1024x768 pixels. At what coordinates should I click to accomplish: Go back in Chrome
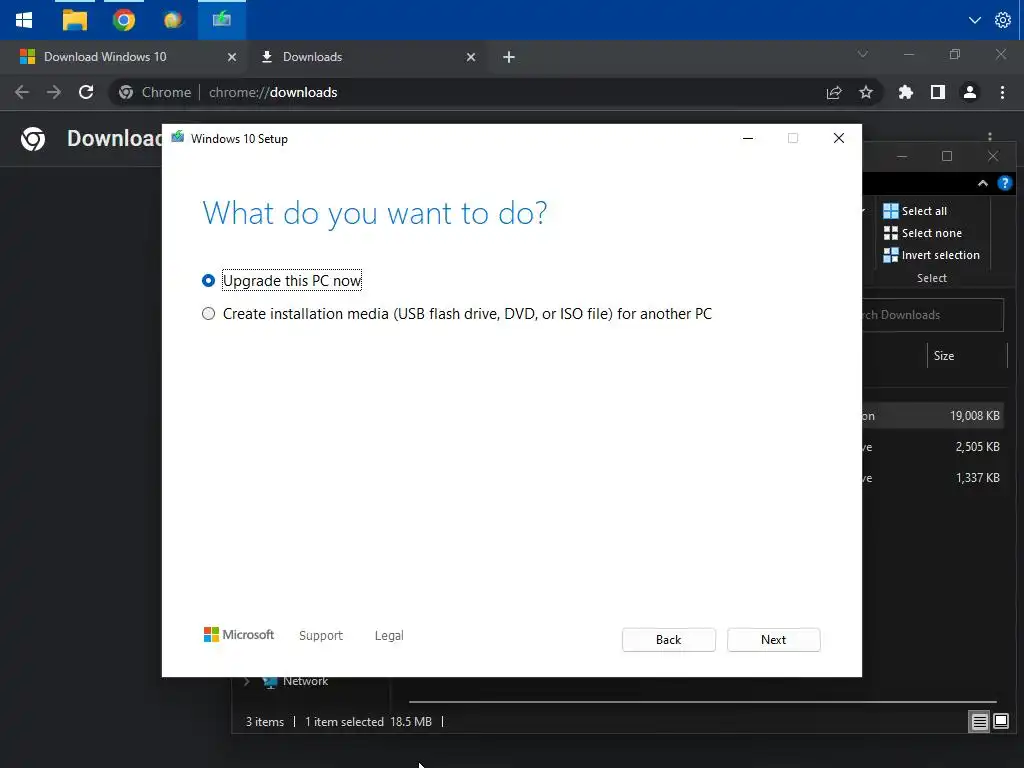22,92
